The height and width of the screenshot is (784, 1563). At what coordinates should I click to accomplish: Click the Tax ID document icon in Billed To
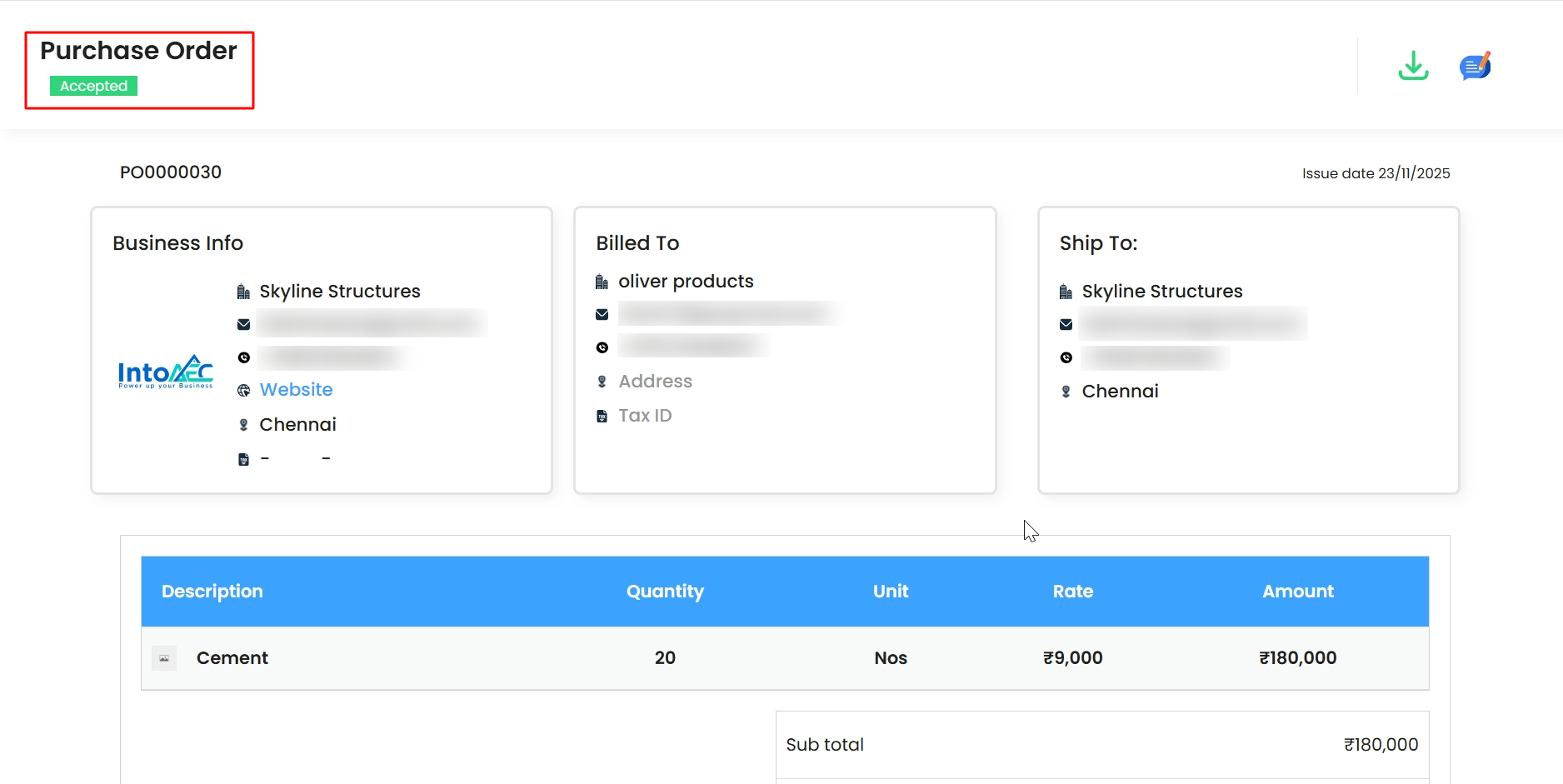(602, 416)
